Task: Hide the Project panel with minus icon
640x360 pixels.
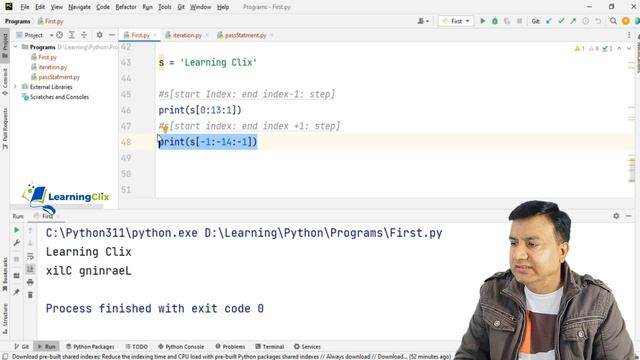Action: coord(111,35)
